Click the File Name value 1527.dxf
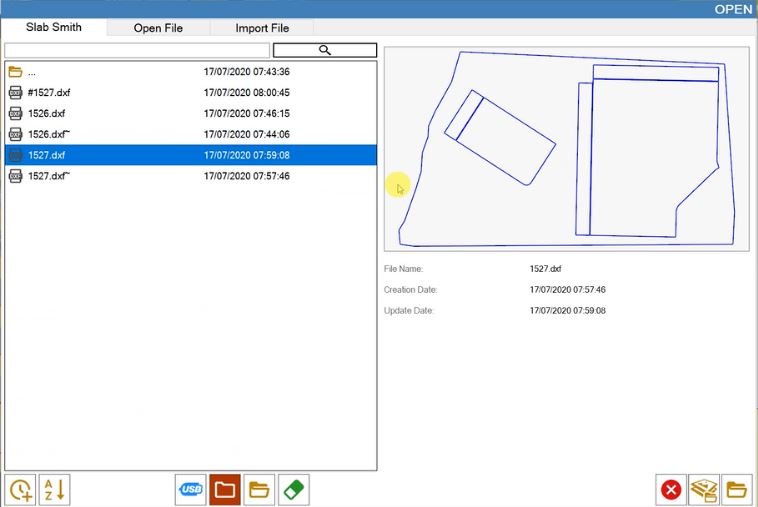This screenshot has height=507, width=758. tap(545, 269)
